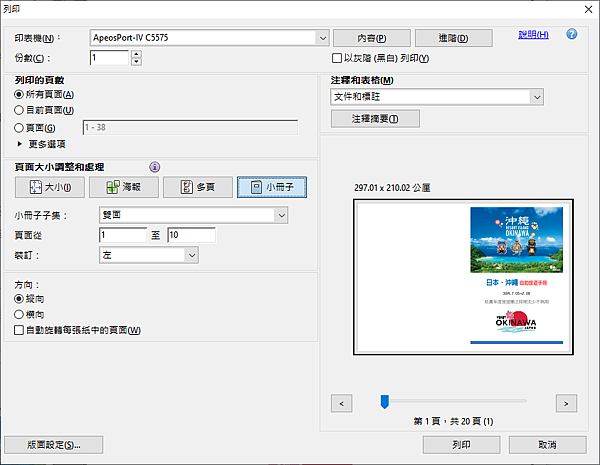Go to previous preview page arrow
The width and height of the screenshot is (600, 465).
pos(341,403)
